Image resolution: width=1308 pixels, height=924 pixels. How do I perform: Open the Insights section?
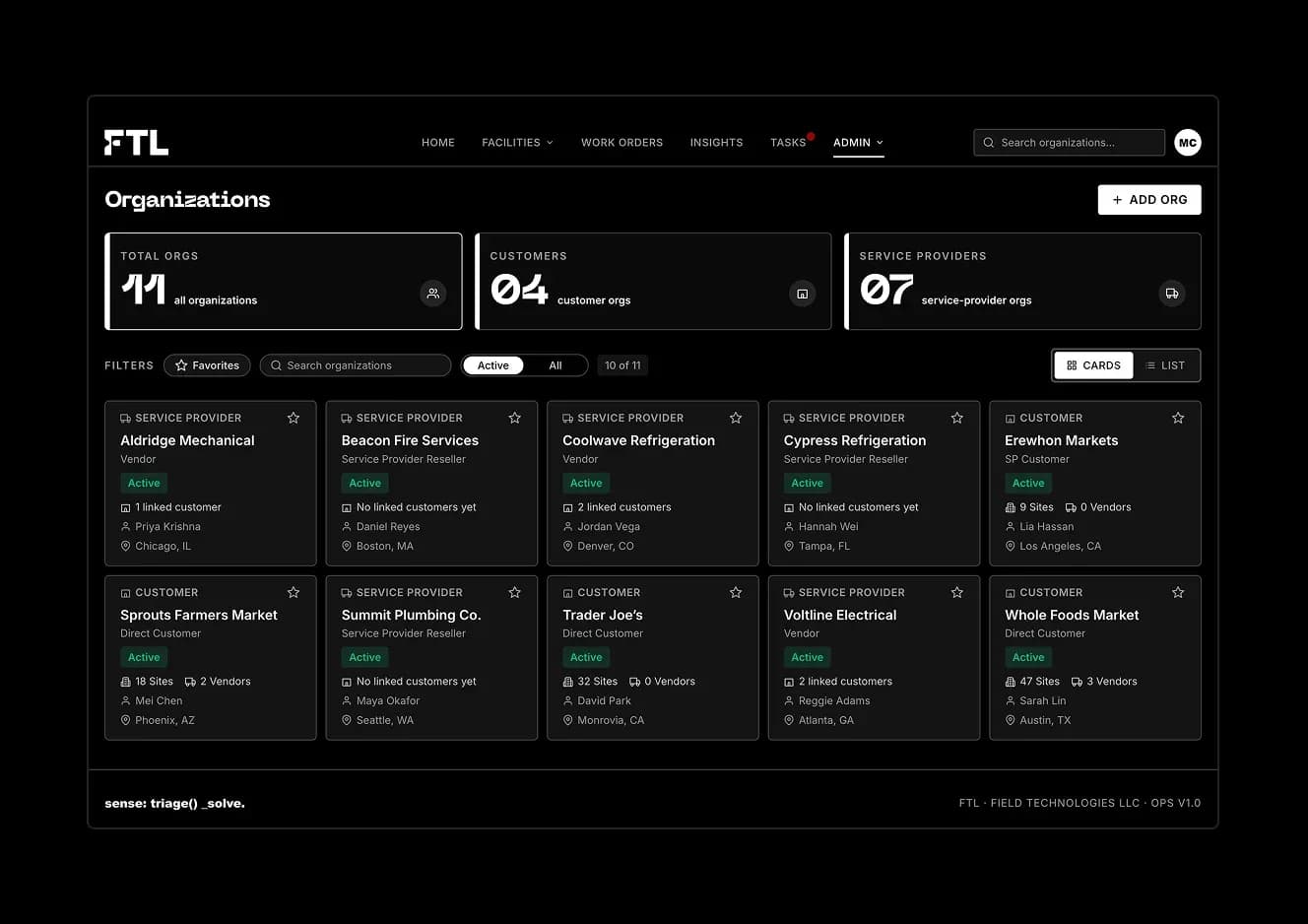coord(716,143)
